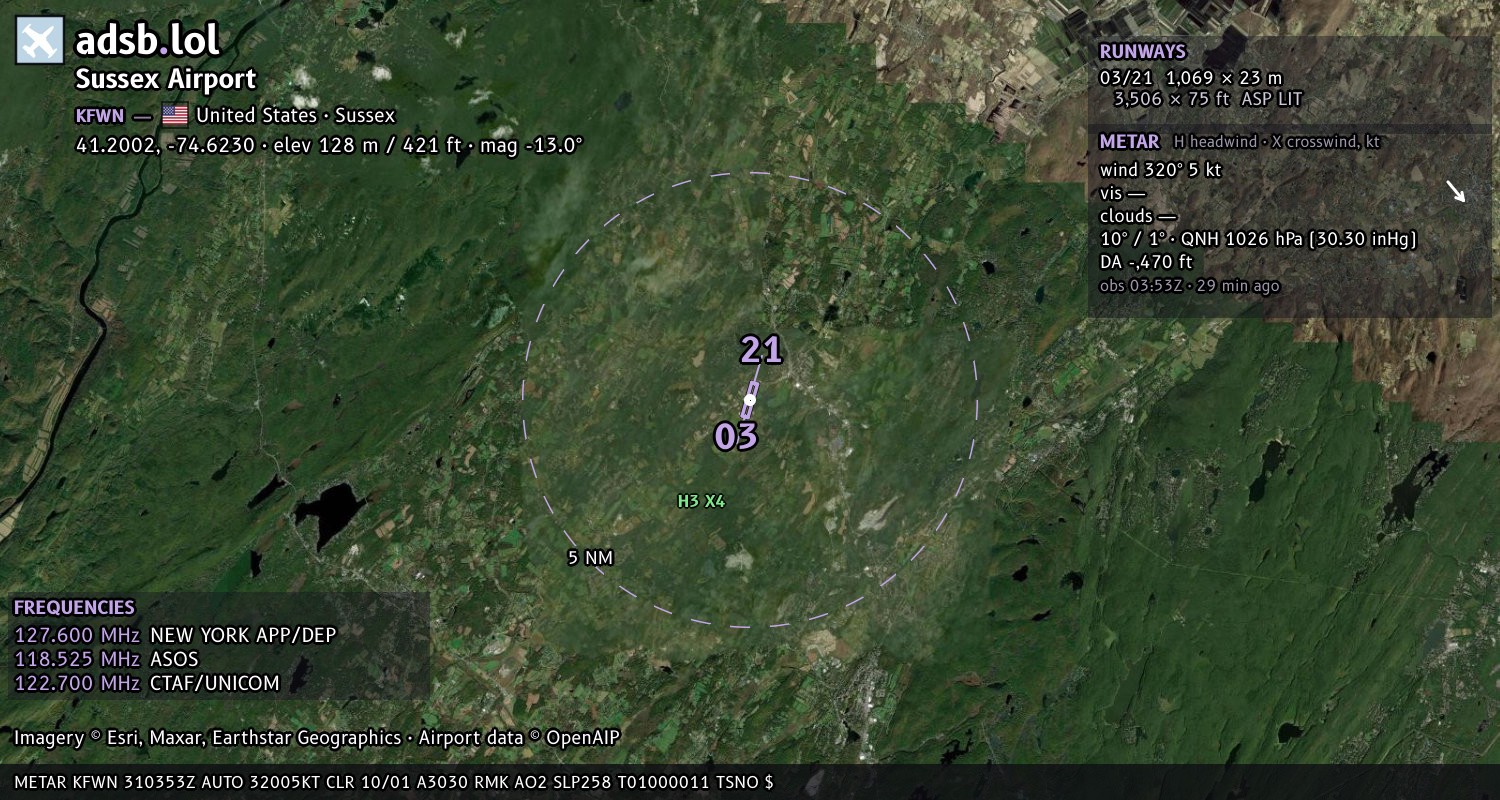
Task: Click the raw METAR string in the bottom bar
Action: (x=394, y=782)
